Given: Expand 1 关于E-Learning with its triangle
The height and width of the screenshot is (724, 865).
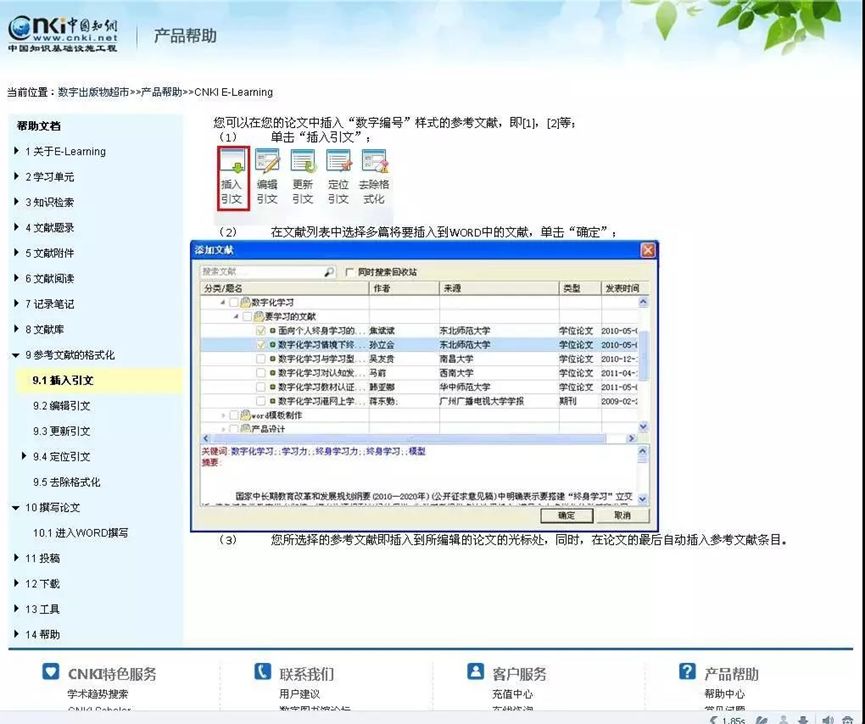Looking at the screenshot, I should click(x=16, y=151).
